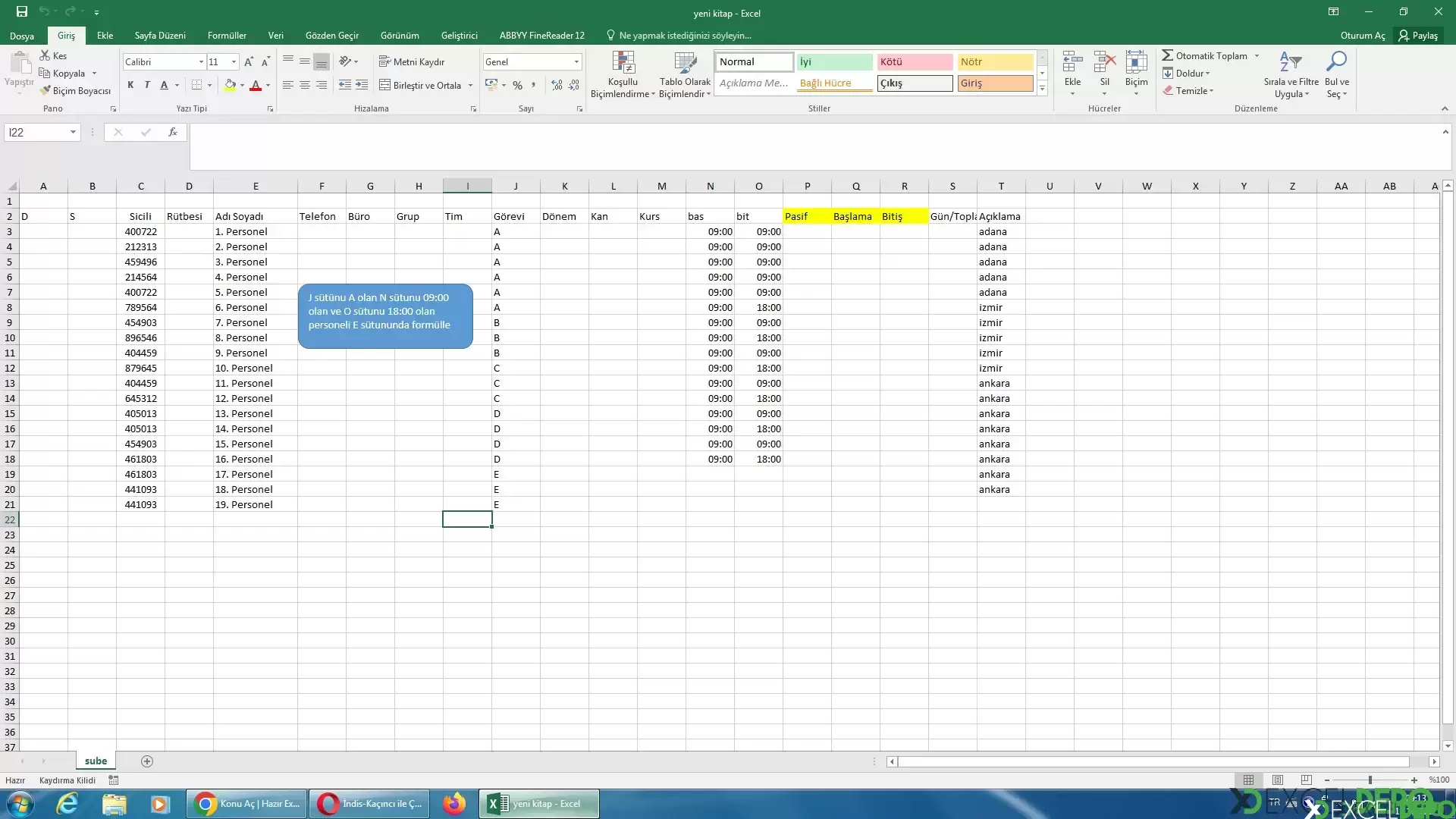Click the percent style icon

[517, 85]
